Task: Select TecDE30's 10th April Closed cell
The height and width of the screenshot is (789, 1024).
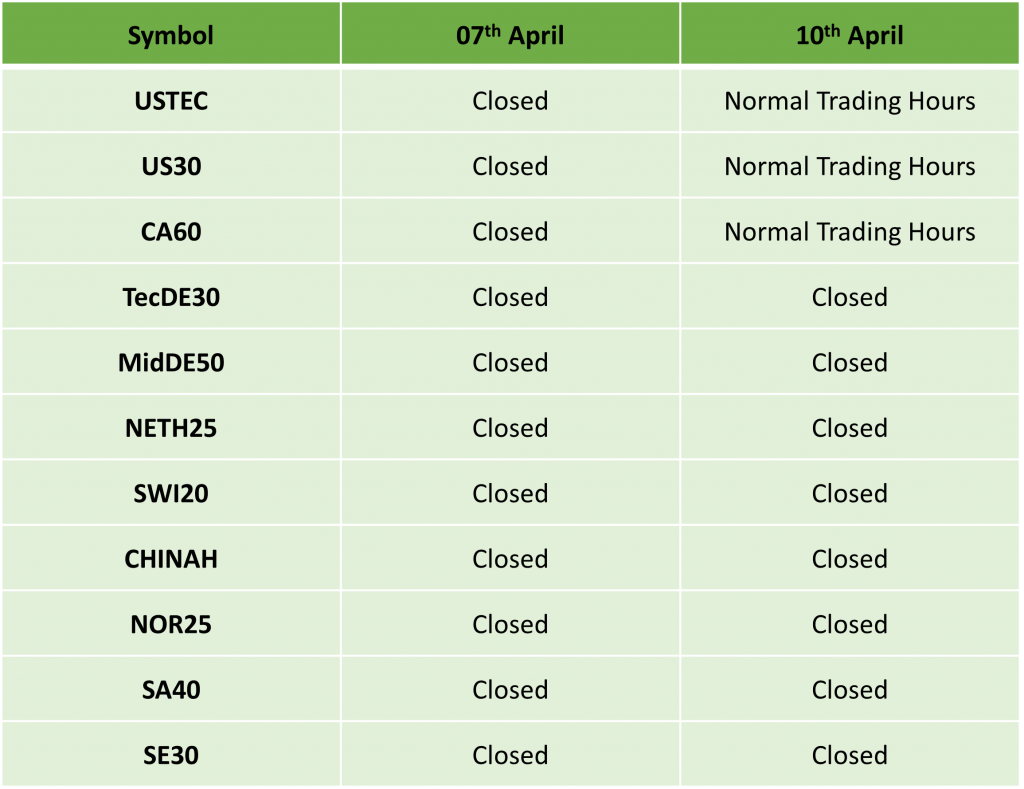Action: pyautogui.click(x=850, y=297)
